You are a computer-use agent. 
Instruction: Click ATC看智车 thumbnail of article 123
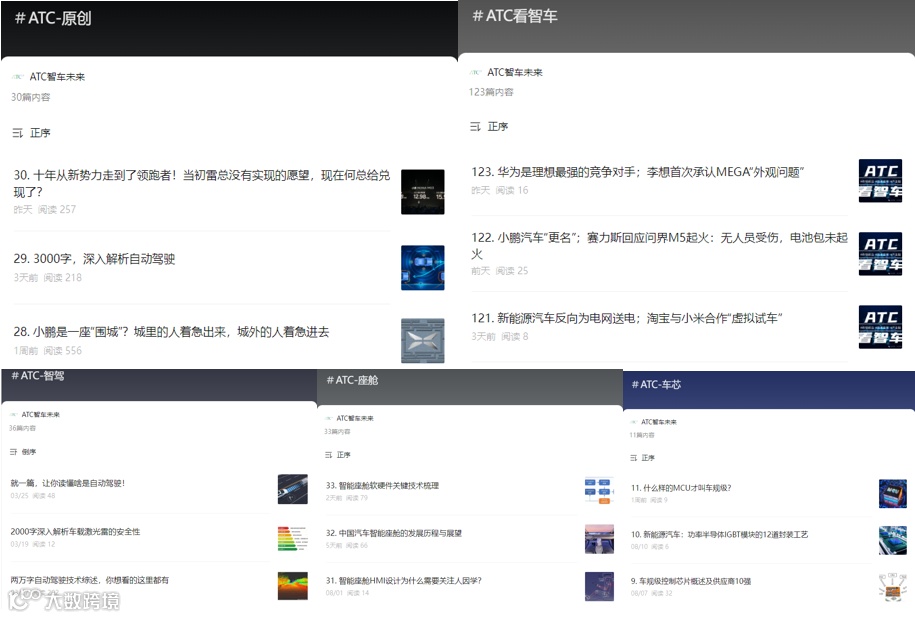[x=880, y=181]
